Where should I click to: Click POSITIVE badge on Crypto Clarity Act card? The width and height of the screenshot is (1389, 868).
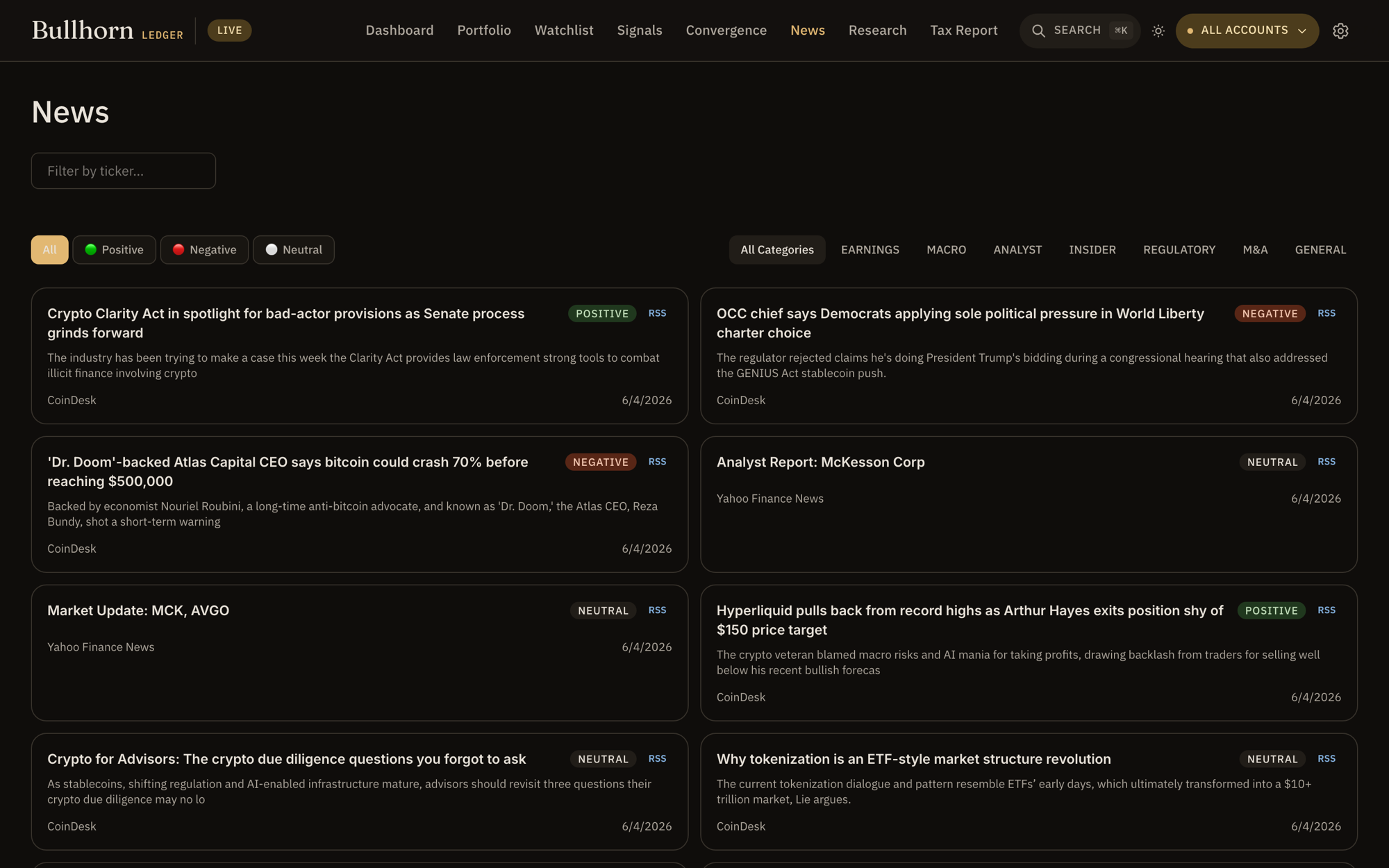[x=602, y=314]
